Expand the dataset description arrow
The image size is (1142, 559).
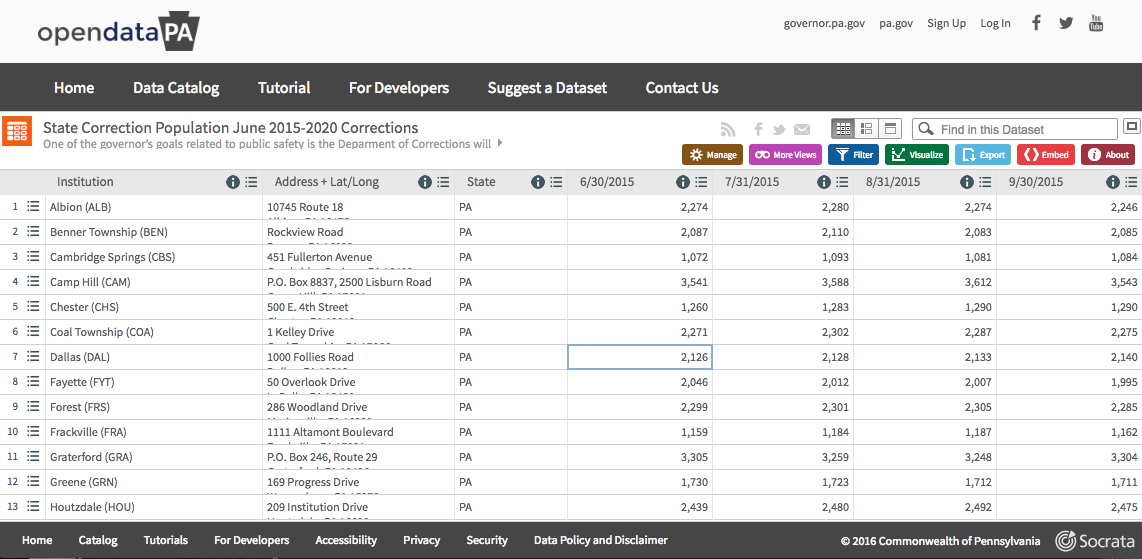pyautogui.click(x=500, y=144)
